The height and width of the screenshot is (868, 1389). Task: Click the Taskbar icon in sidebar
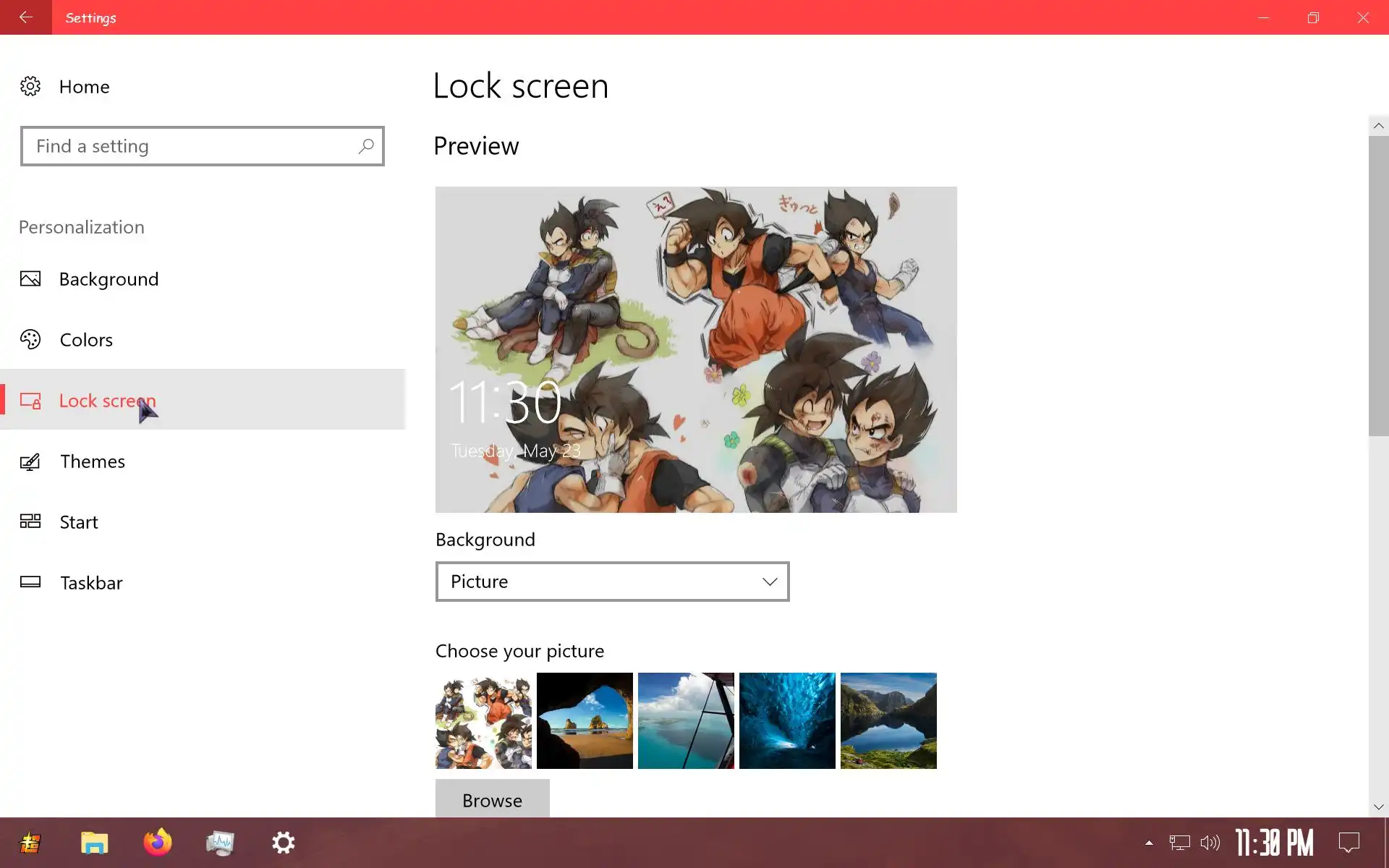30,582
